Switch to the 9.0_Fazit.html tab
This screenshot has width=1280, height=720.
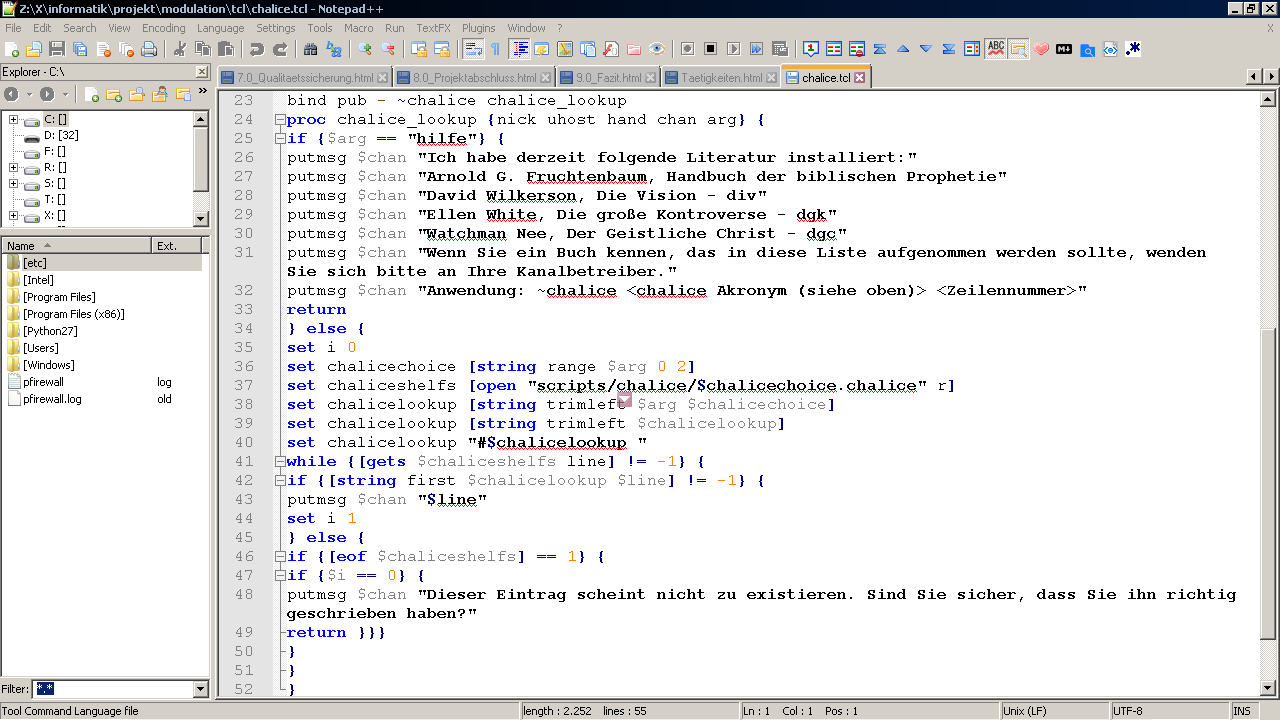coord(607,77)
